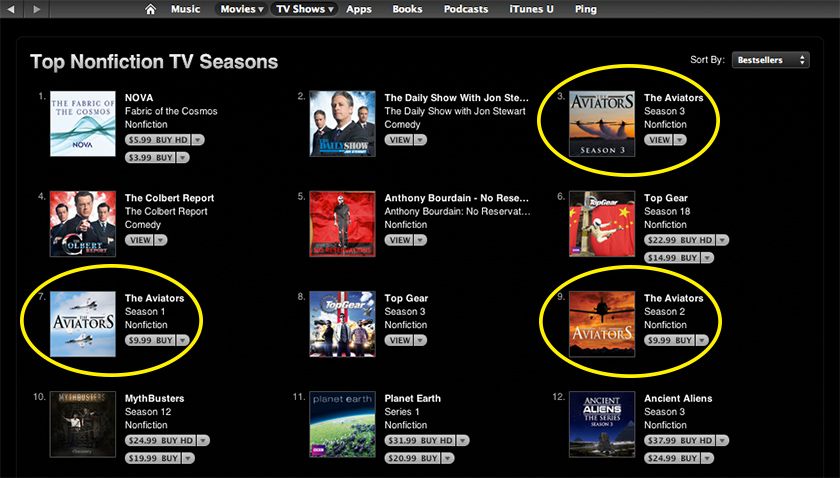Buy The Aviators Season 1 for $9.99

coord(151,340)
